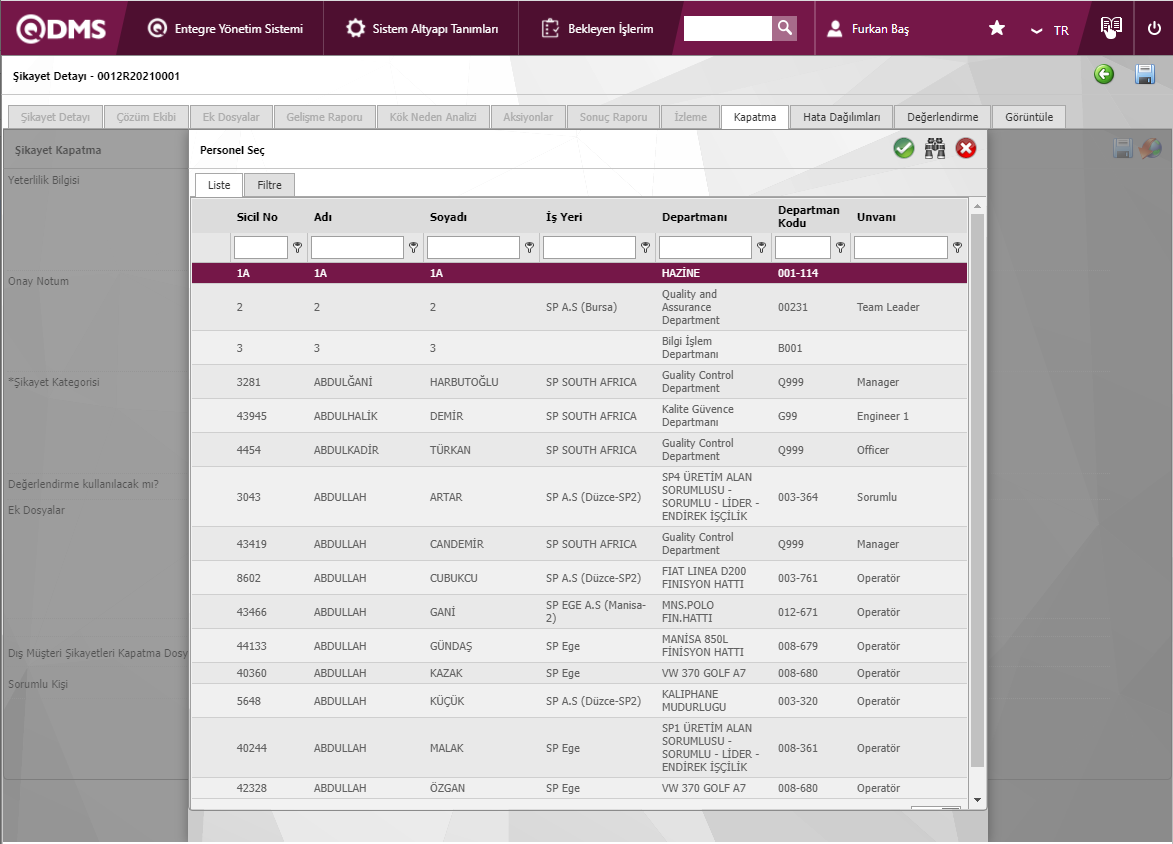Click the magnifier search button in top bar
1173x844 pixels.
click(785, 29)
